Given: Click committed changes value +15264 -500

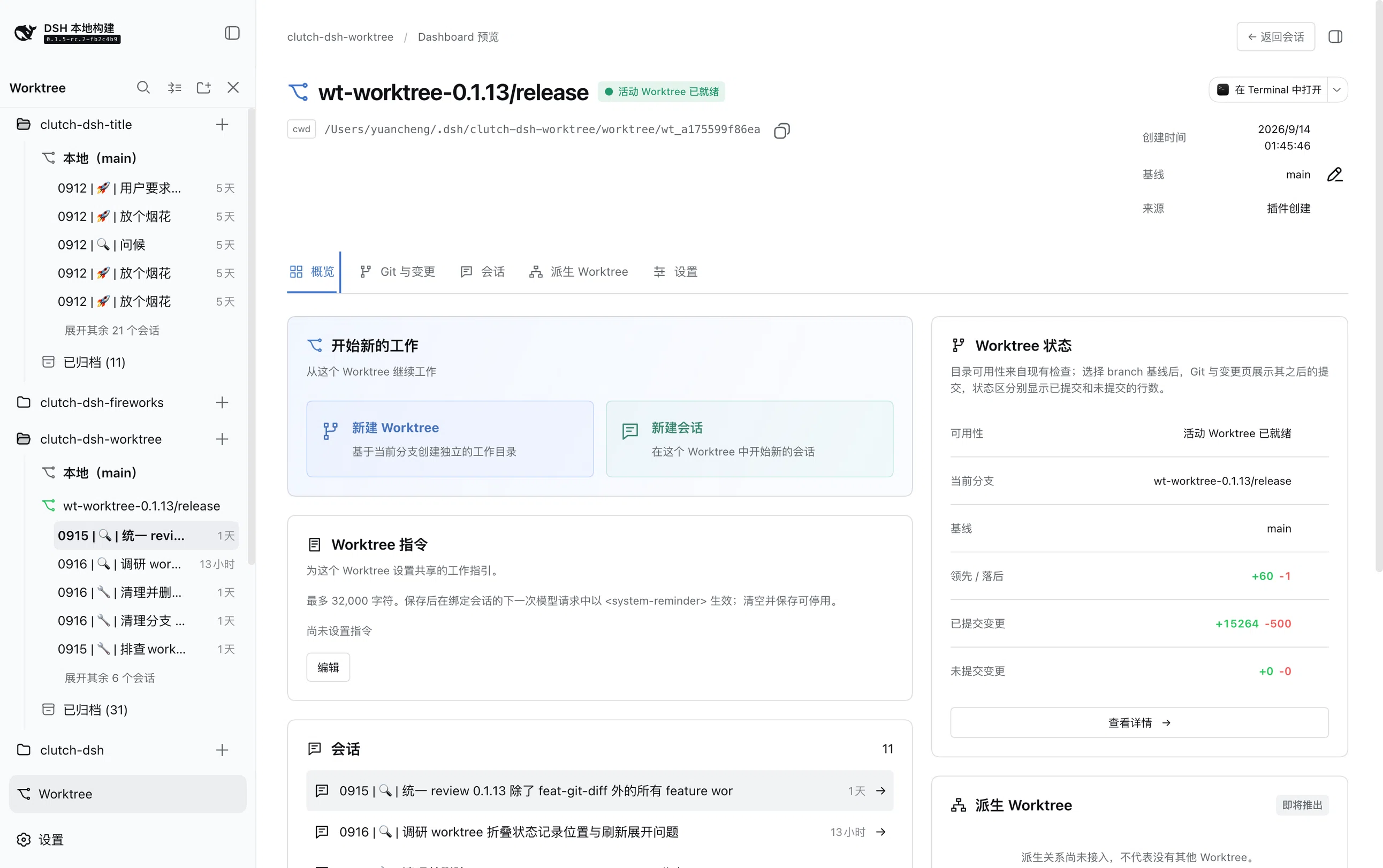Looking at the screenshot, I should pyautogui.click(x=1253, y=624).
